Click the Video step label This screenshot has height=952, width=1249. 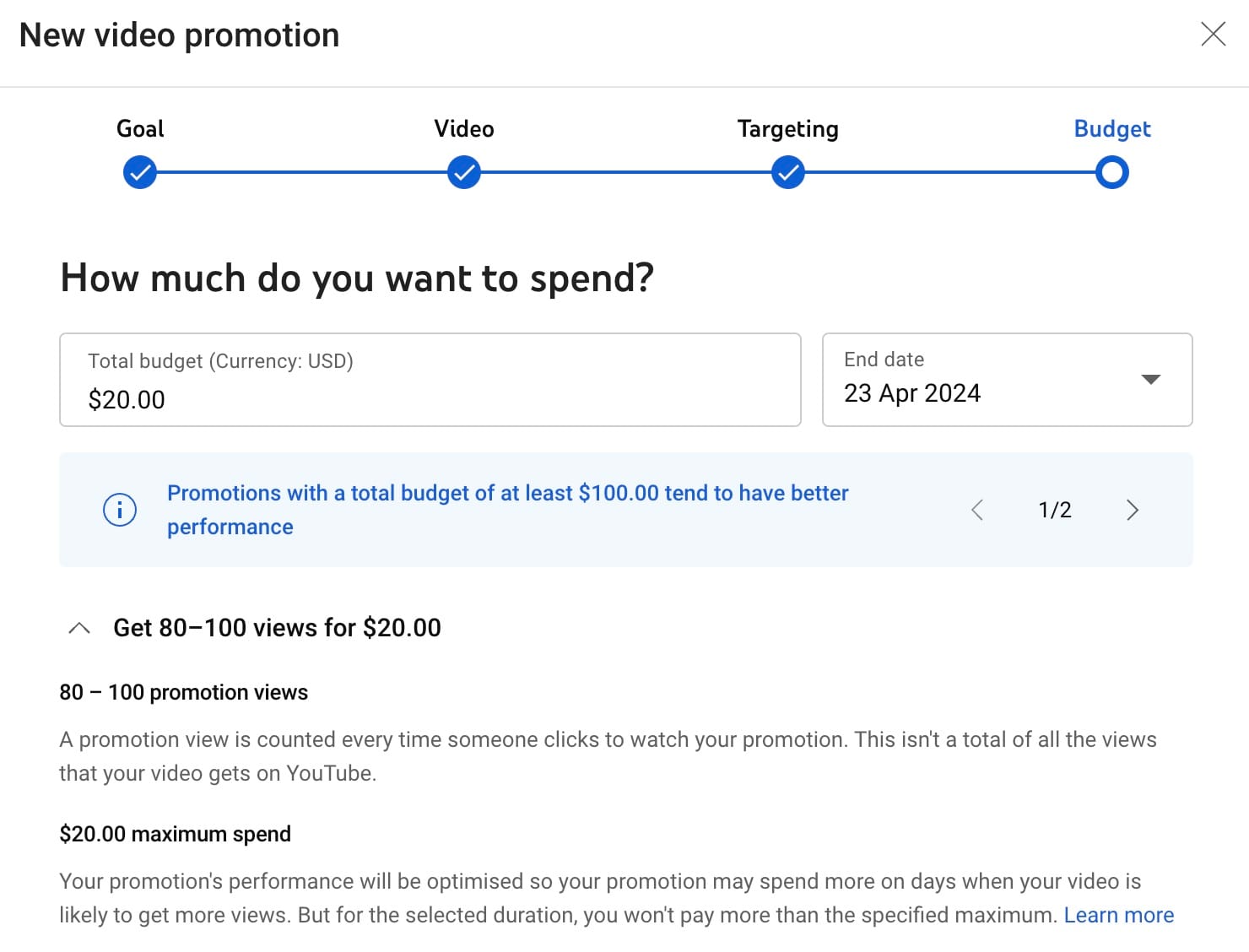463,128
